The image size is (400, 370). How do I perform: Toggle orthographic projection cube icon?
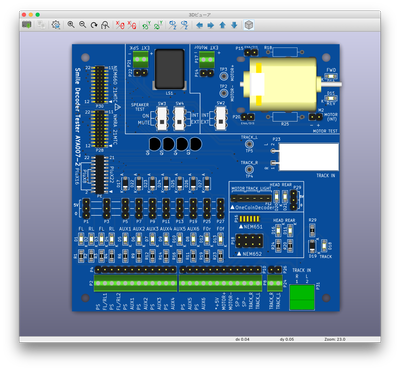(249, 25)
